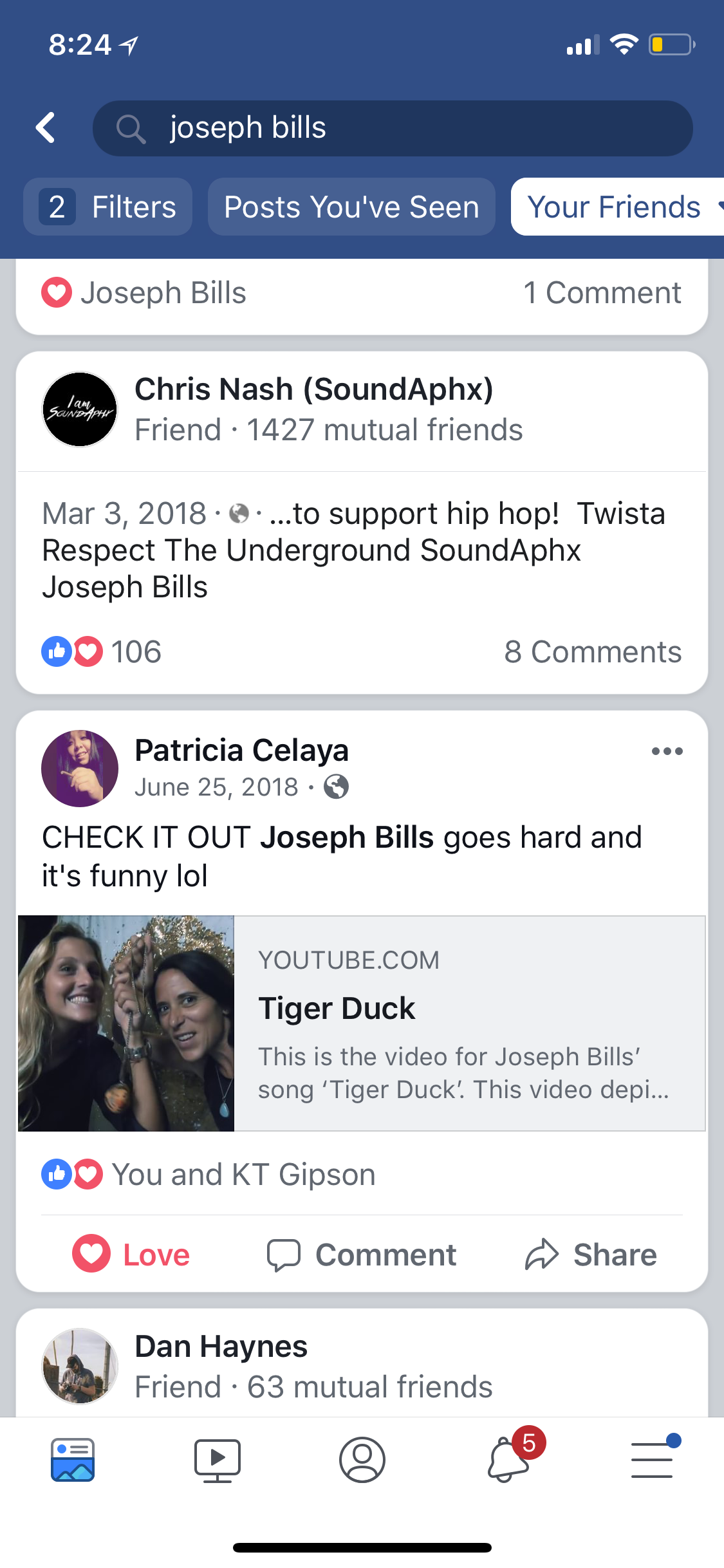The image size is (724, 1568).
Task: Tap the Comment button on Patricia's post
Action: point(362,1255)
